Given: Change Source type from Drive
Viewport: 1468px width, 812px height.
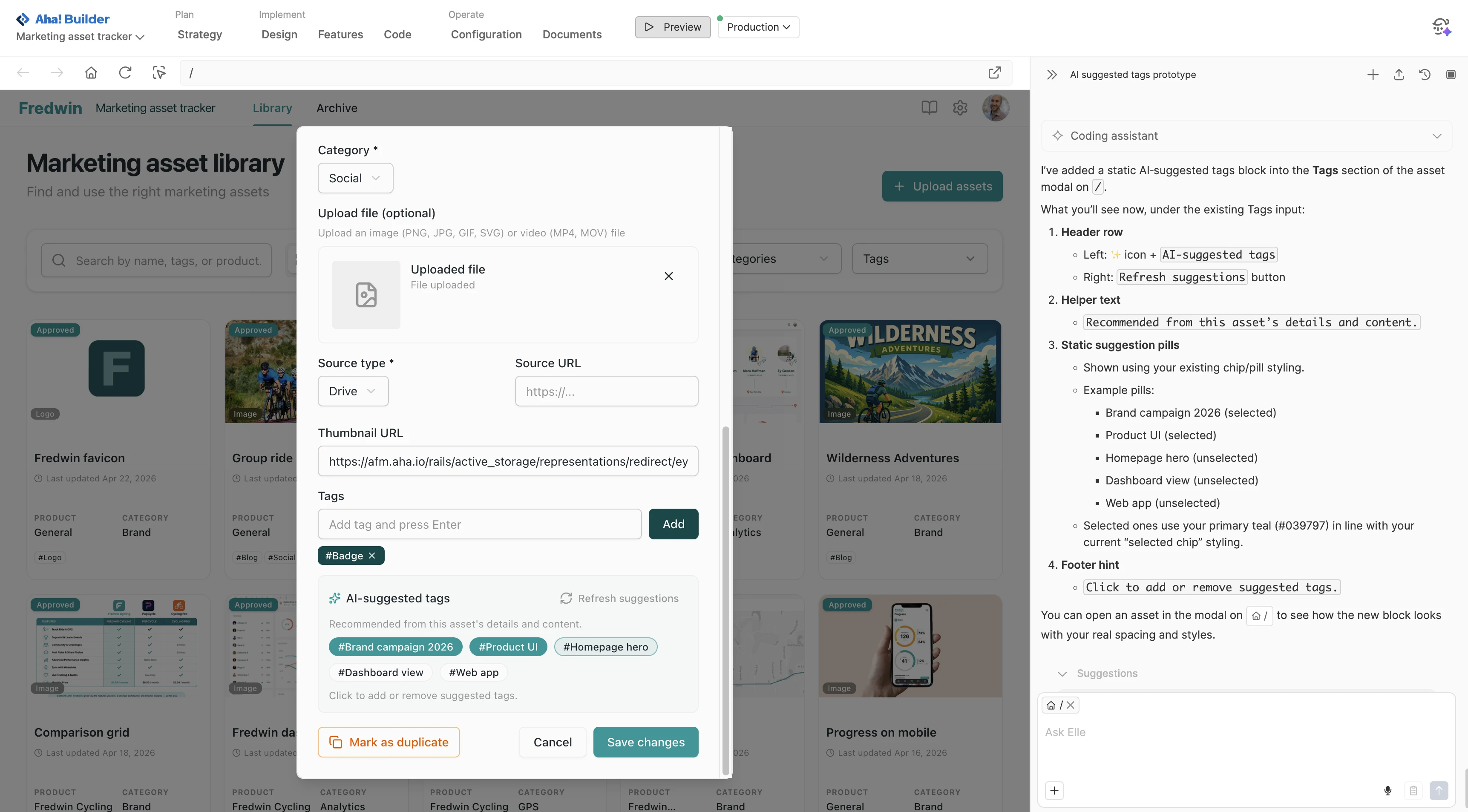Looking at the screenshot, I should pos(353,391).
